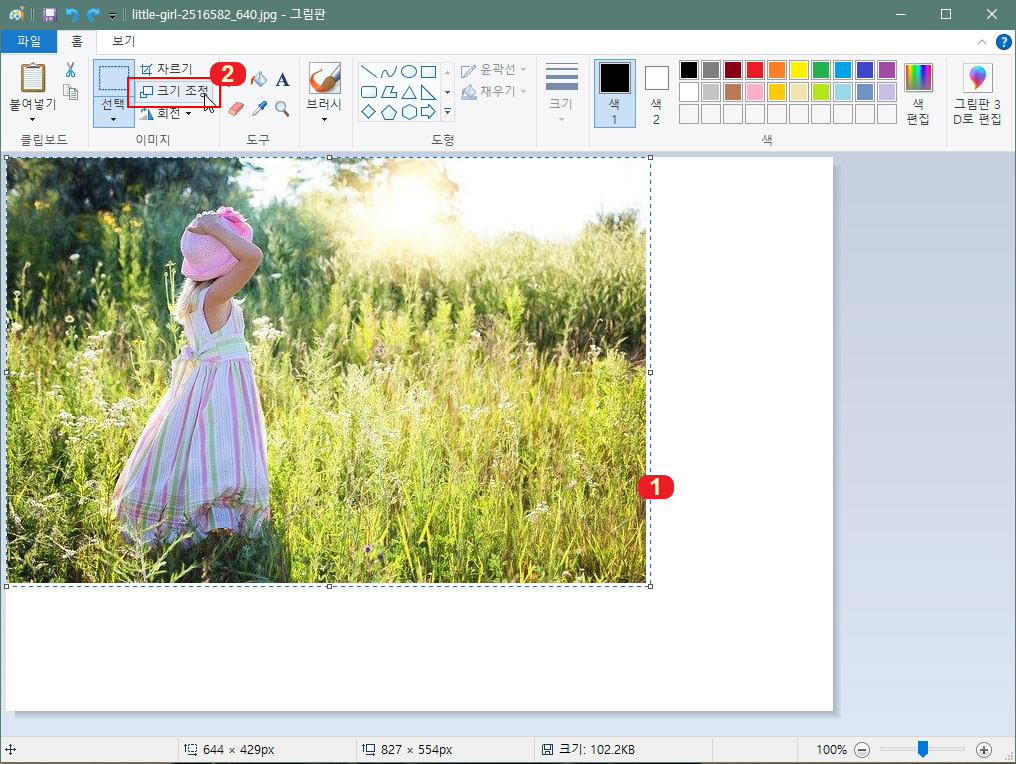
Task: Click the Redo arrow in title bar
Action: pos(93,14)
